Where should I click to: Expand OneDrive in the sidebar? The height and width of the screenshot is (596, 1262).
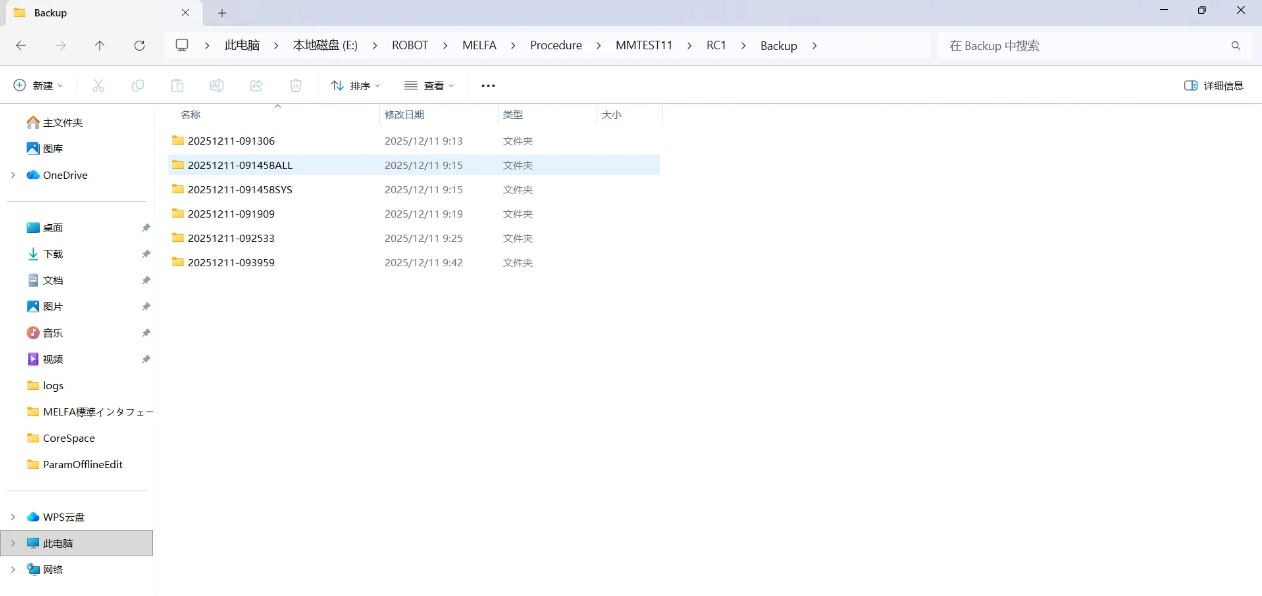point(12,175)
